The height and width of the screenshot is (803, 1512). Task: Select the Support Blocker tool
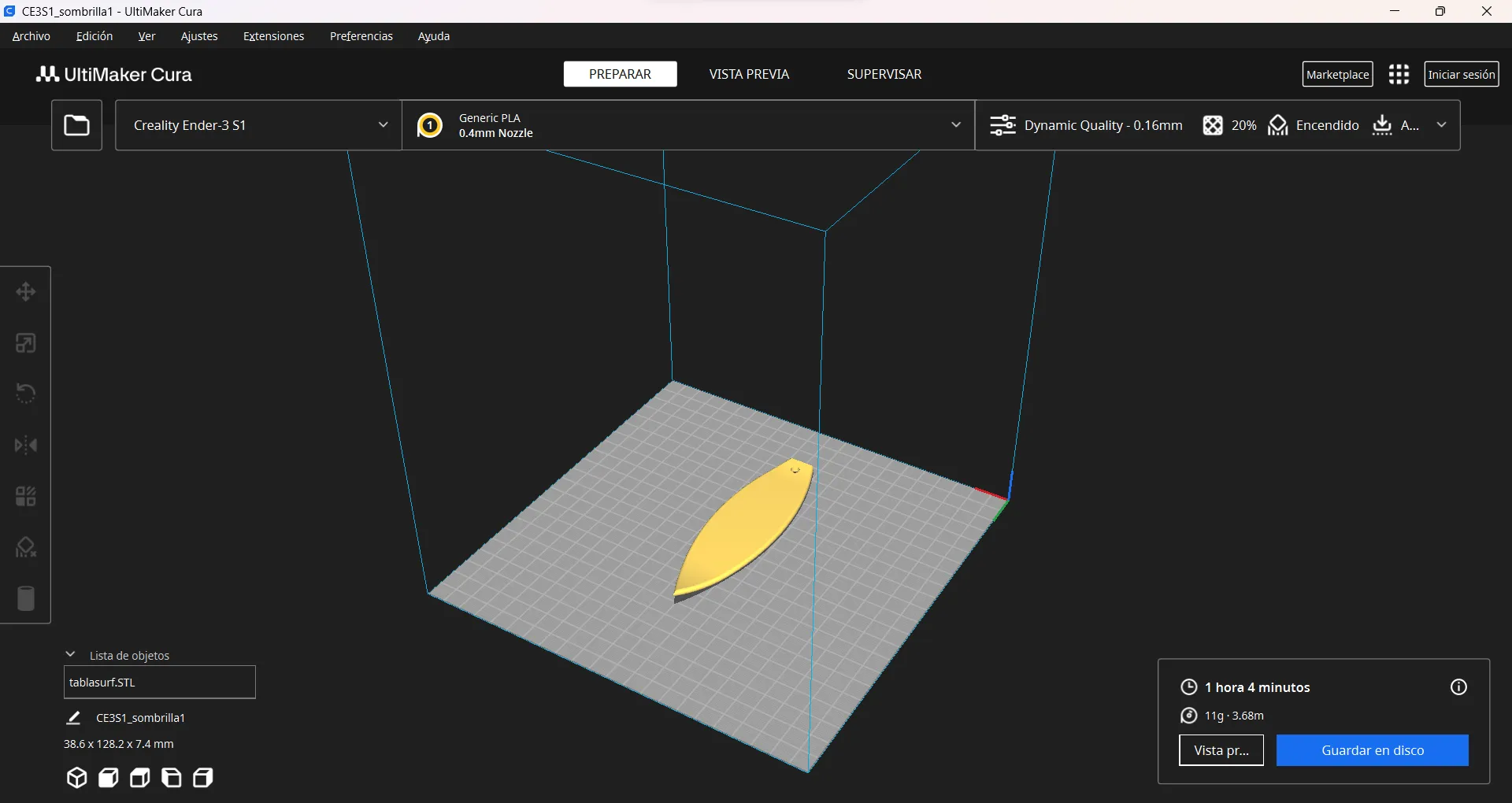(25, 548)
